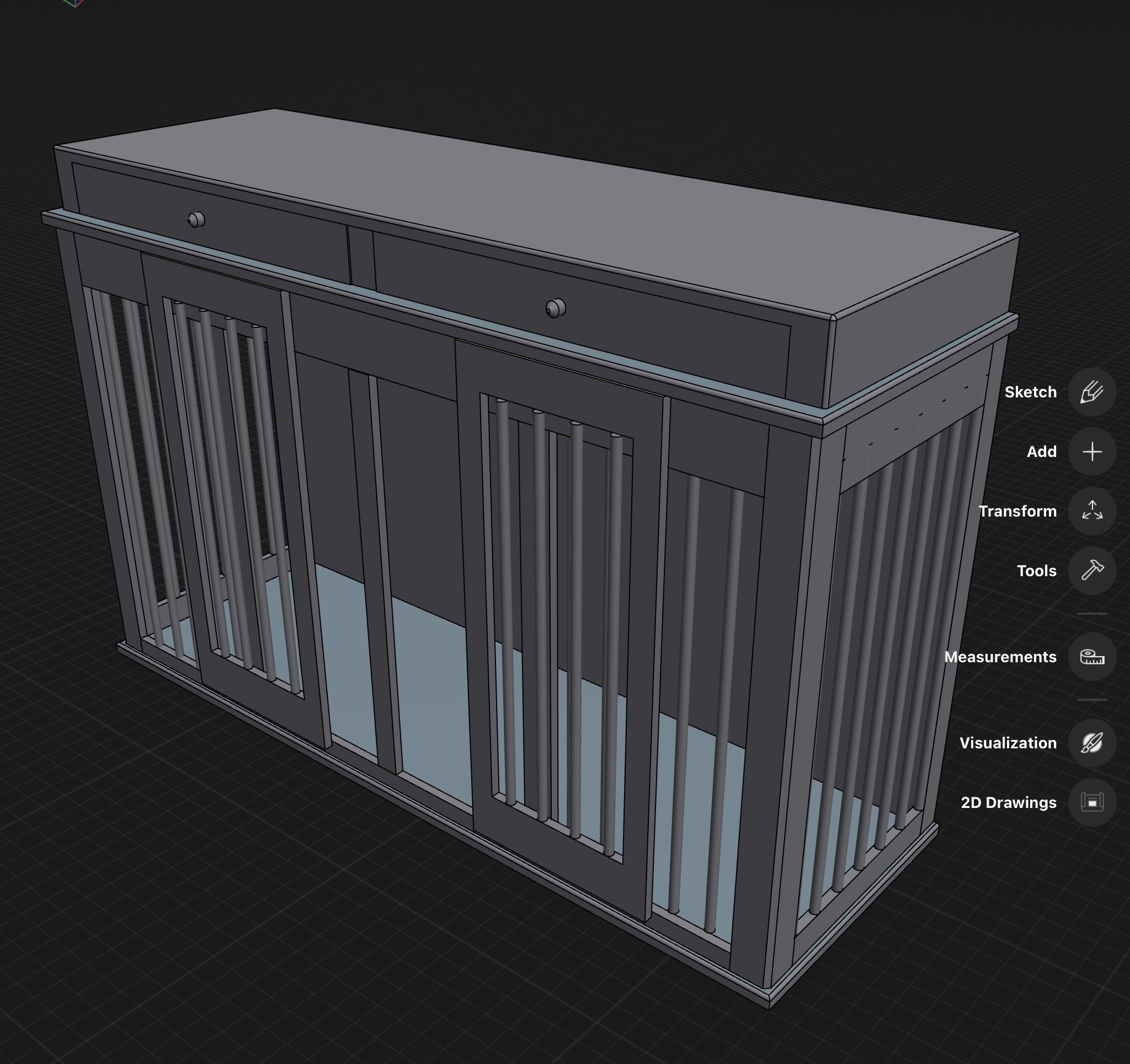The width and height of the screenshot is (1130, 1064).
Task: Click the Add plus icon
Action: pyautogui.click(x=1092, y=452)
